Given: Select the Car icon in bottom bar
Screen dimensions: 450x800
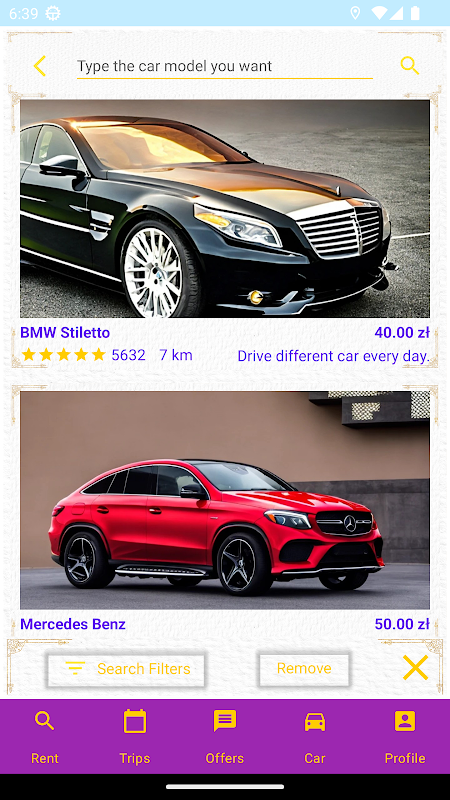Looking at the screenshot, I should coord(315,722).
